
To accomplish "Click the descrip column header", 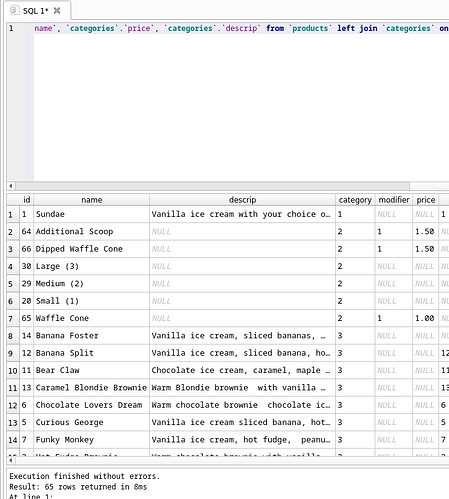I will (x=242, y=200).
